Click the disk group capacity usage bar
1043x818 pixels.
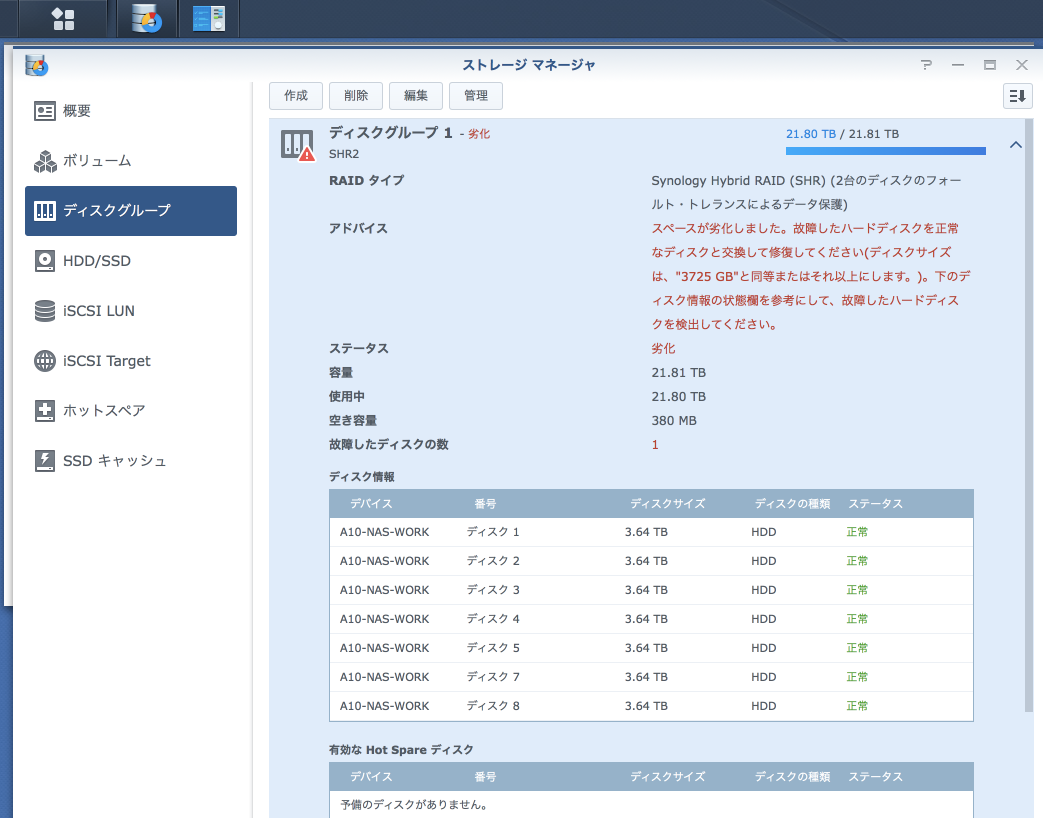coord(885,152)
